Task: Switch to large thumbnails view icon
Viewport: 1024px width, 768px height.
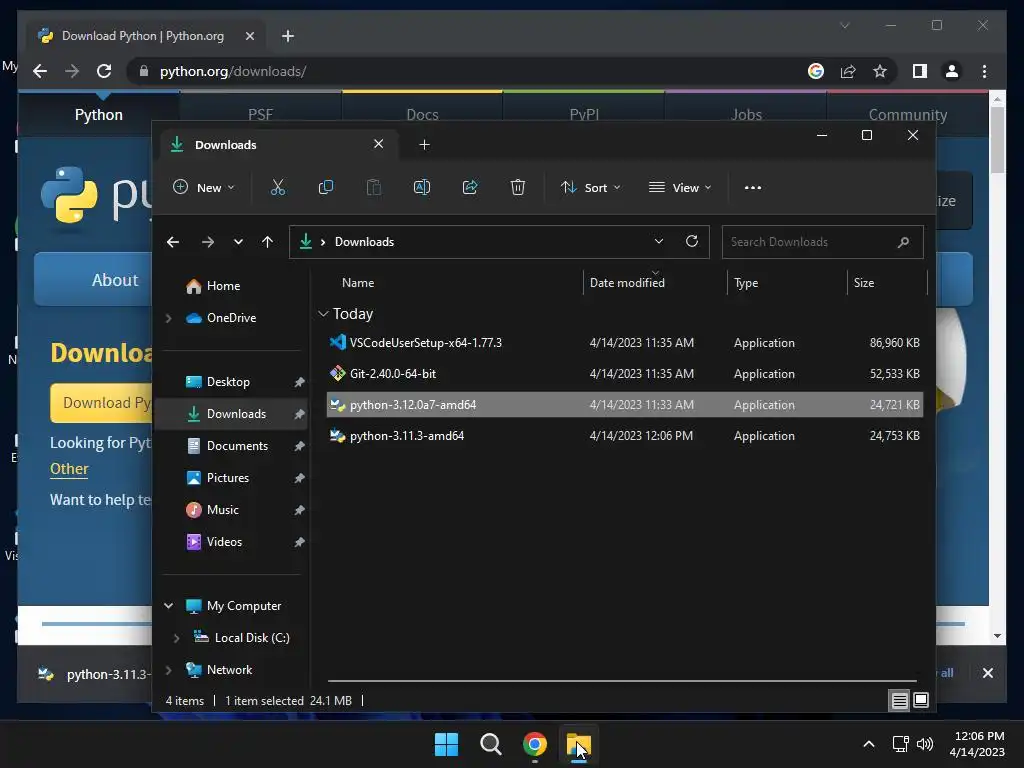Action: pos(921,701)
